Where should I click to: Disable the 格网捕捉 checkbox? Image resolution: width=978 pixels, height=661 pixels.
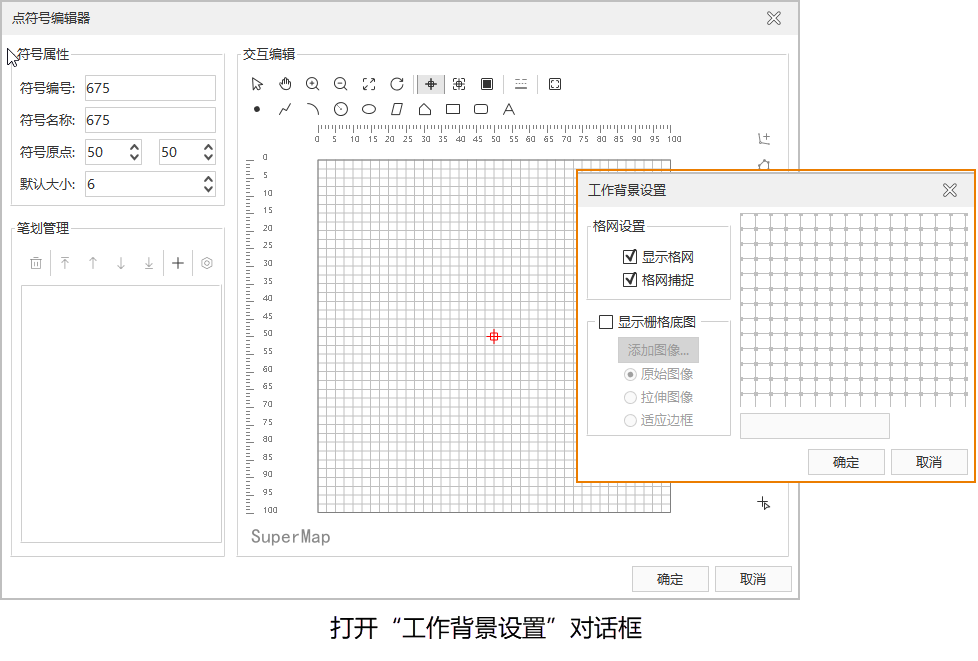coord(630,280)
